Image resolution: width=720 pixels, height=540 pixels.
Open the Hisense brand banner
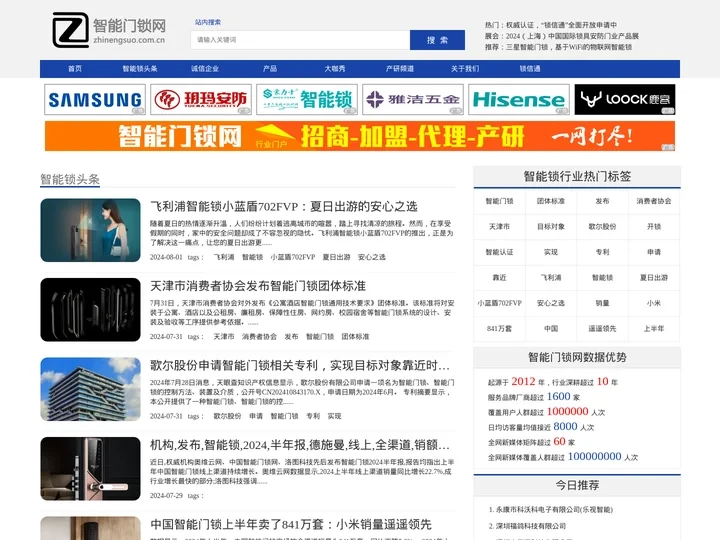519,99
